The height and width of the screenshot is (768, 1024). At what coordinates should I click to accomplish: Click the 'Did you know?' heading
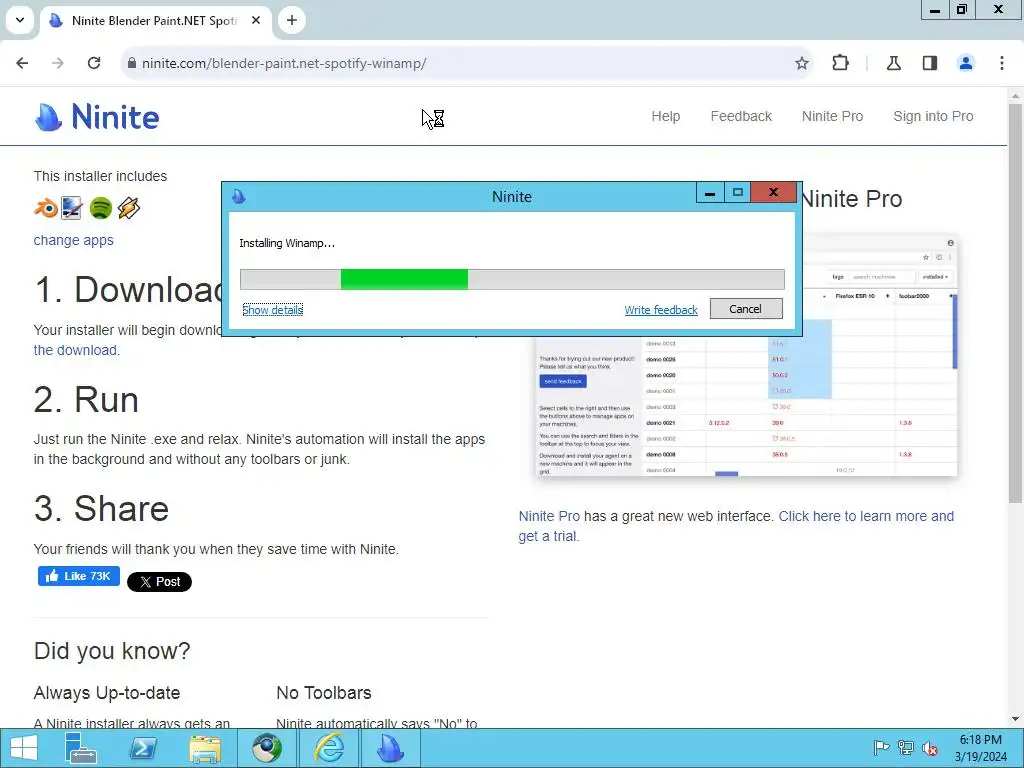(112, 650)
